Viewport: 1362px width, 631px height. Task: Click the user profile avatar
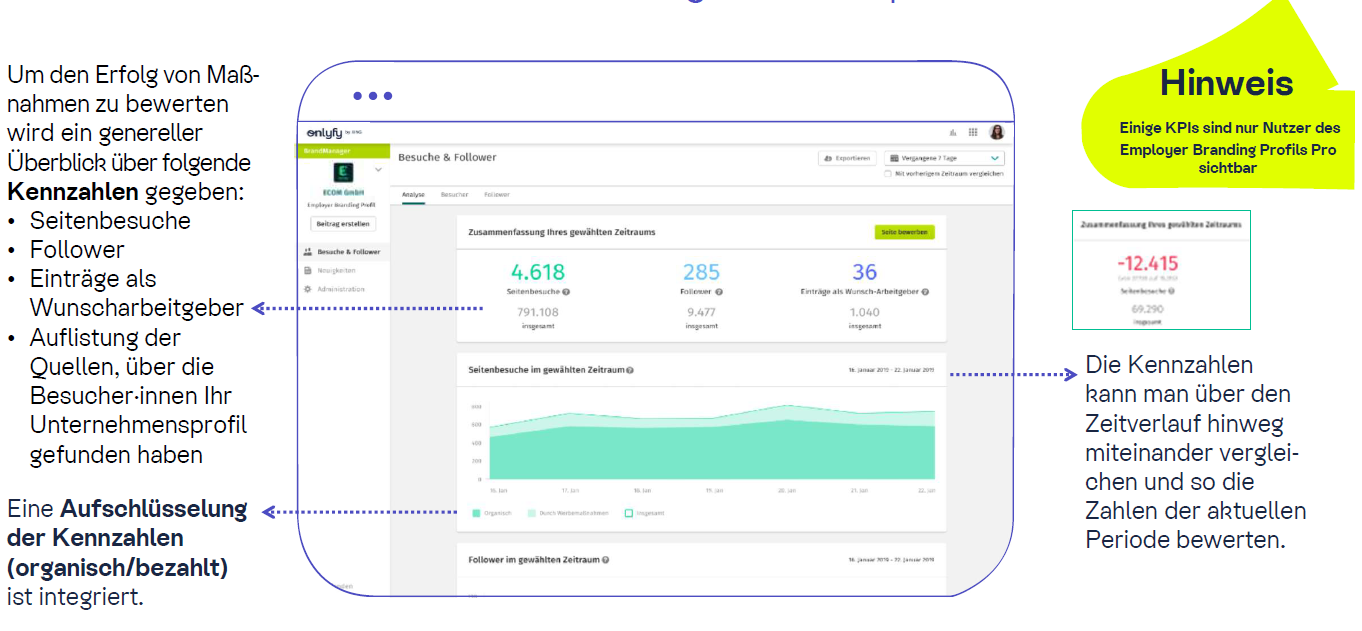[996, 132]
